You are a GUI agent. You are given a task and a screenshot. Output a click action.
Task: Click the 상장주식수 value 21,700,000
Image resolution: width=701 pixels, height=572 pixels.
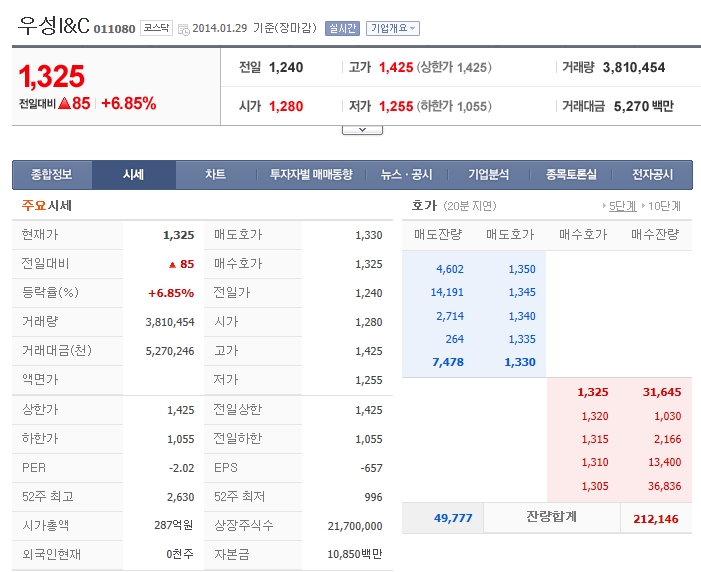[x=355, y=526]
